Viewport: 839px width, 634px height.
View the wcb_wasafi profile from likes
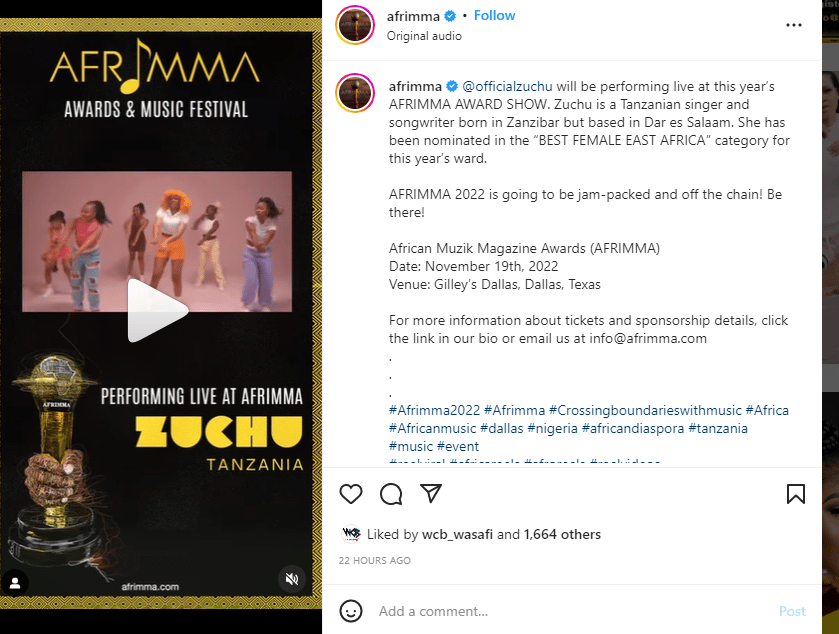pyautogui.click(x=457, y=534)
